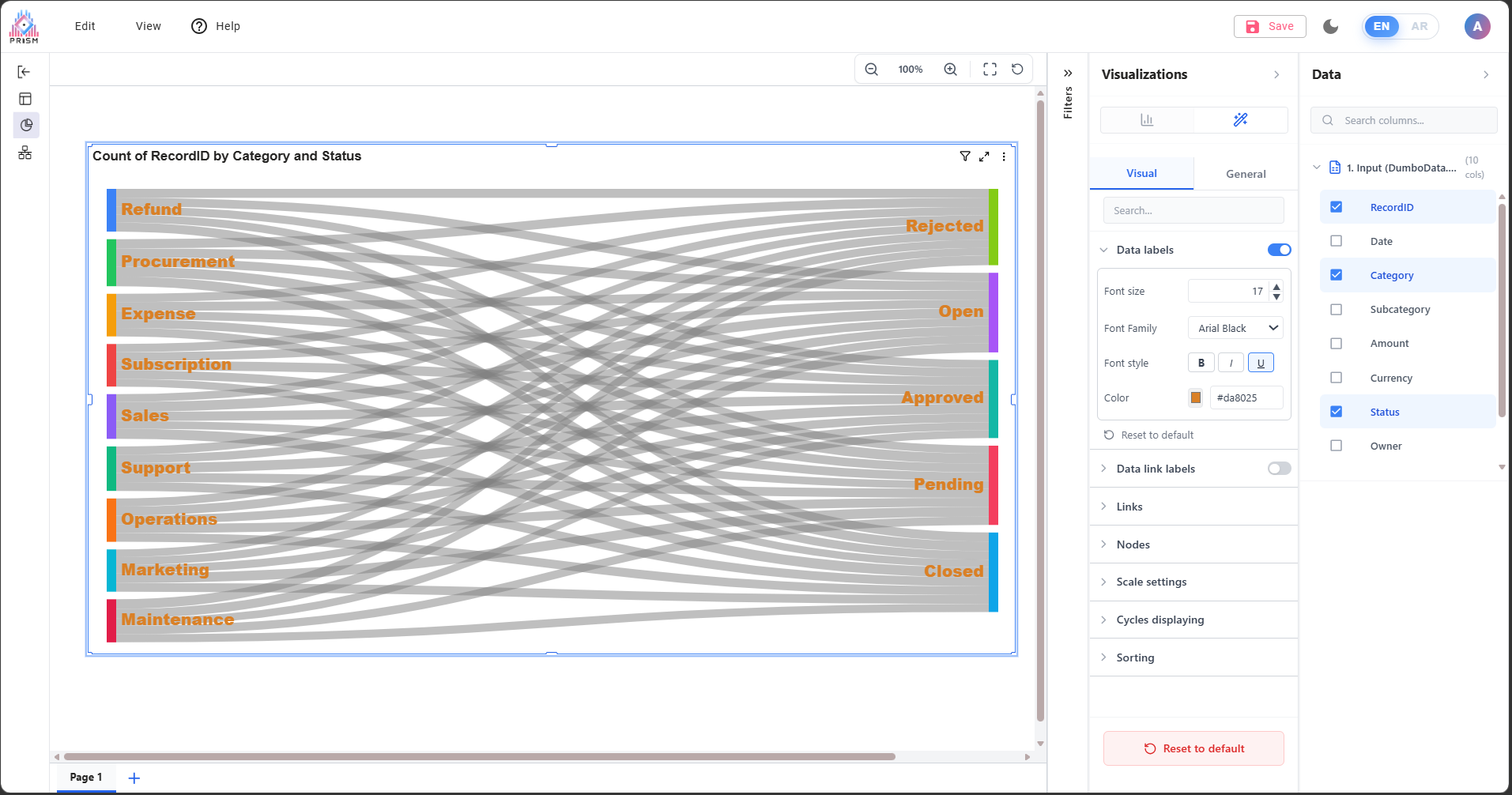Select the format visual wand icon tab
The image size is (1512, 795).
click(1240, 119)
